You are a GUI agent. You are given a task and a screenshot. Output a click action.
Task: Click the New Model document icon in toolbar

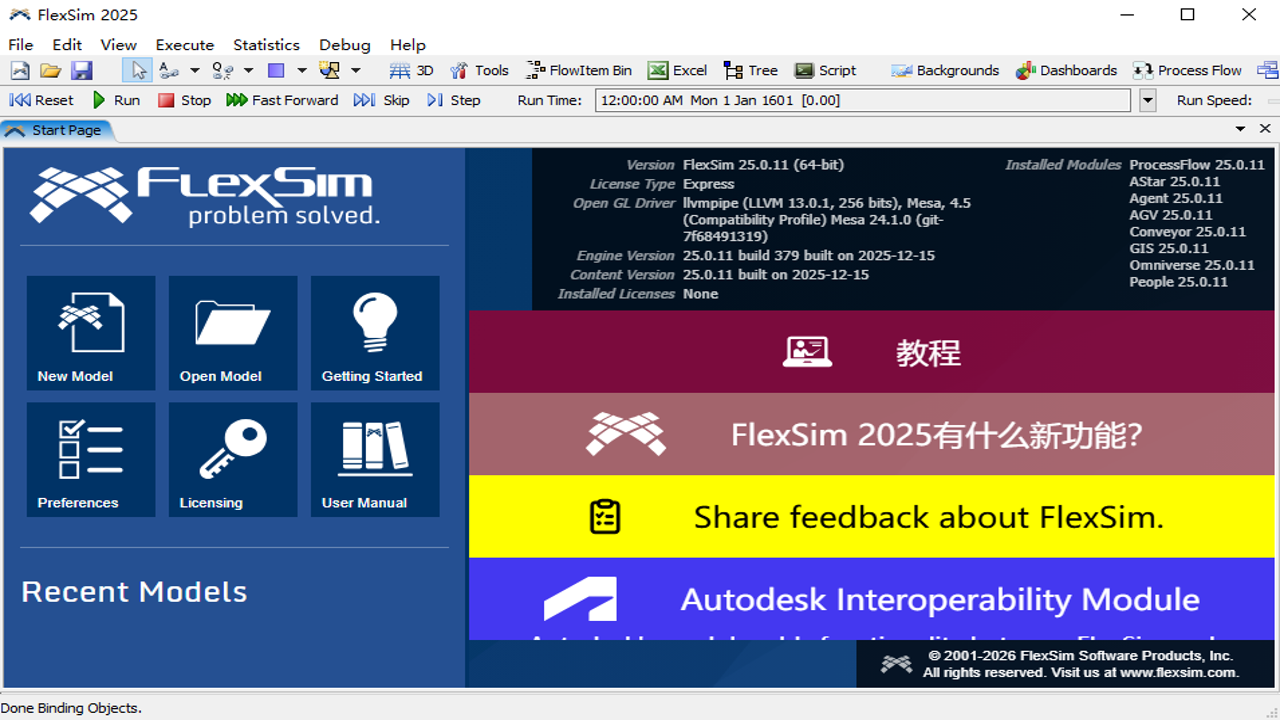pos(20,71)
